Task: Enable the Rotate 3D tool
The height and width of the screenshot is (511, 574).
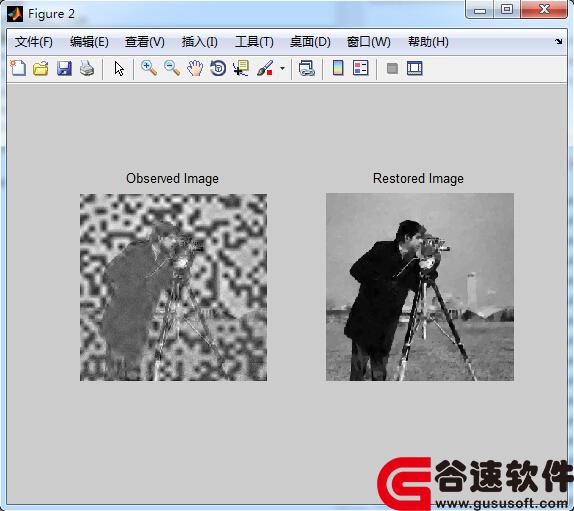Action: [x=218, y=68]
